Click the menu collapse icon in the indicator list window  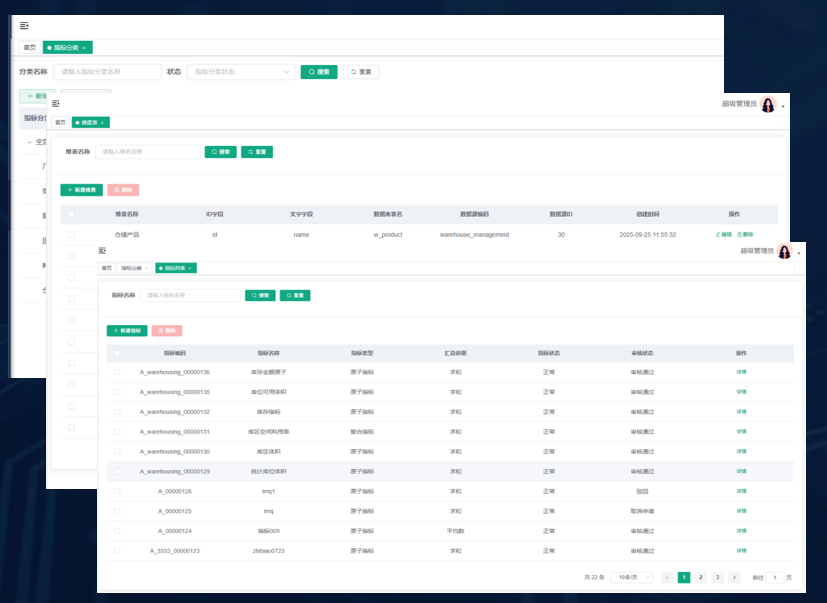102,250
